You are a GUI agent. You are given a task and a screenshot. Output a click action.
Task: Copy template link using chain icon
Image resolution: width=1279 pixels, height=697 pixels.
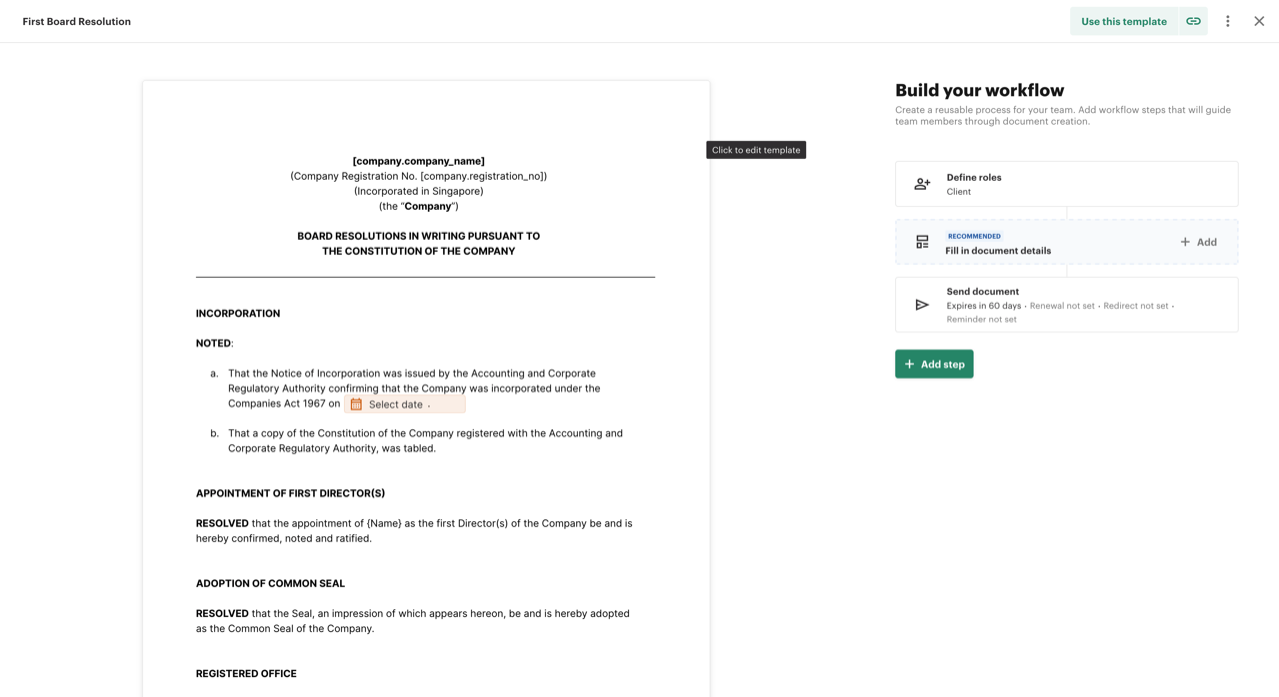coord(1193,21)
